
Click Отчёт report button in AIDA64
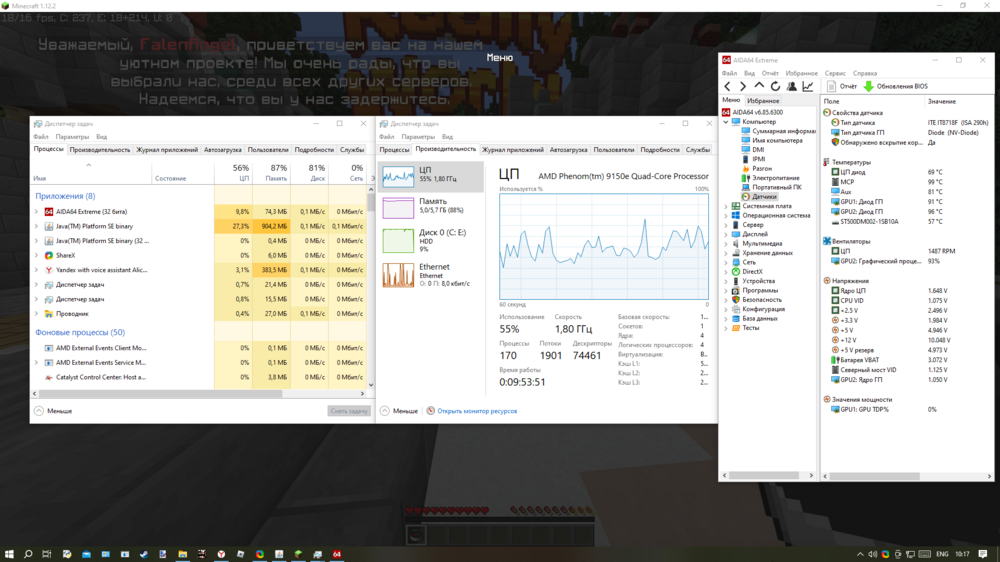point(842,86)
